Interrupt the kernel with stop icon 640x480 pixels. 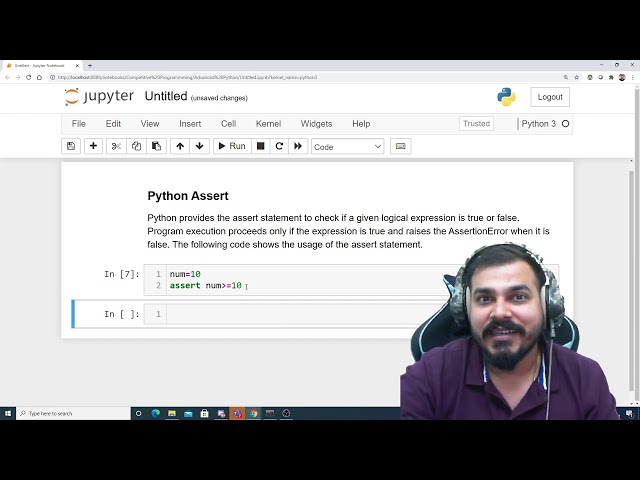pyautogui.click(x=260, y=146)
